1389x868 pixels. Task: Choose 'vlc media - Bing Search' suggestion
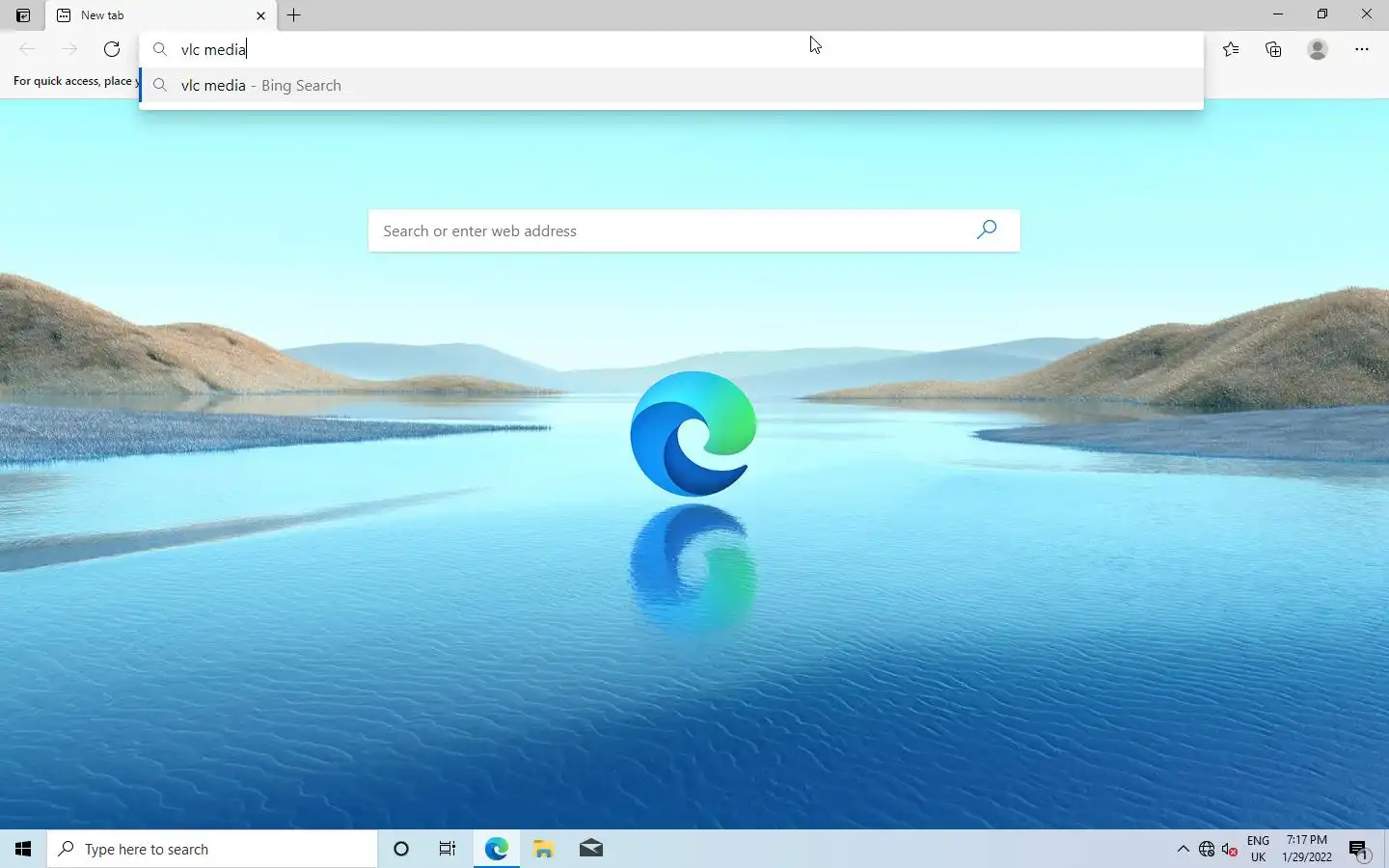(x=671, y=85)
